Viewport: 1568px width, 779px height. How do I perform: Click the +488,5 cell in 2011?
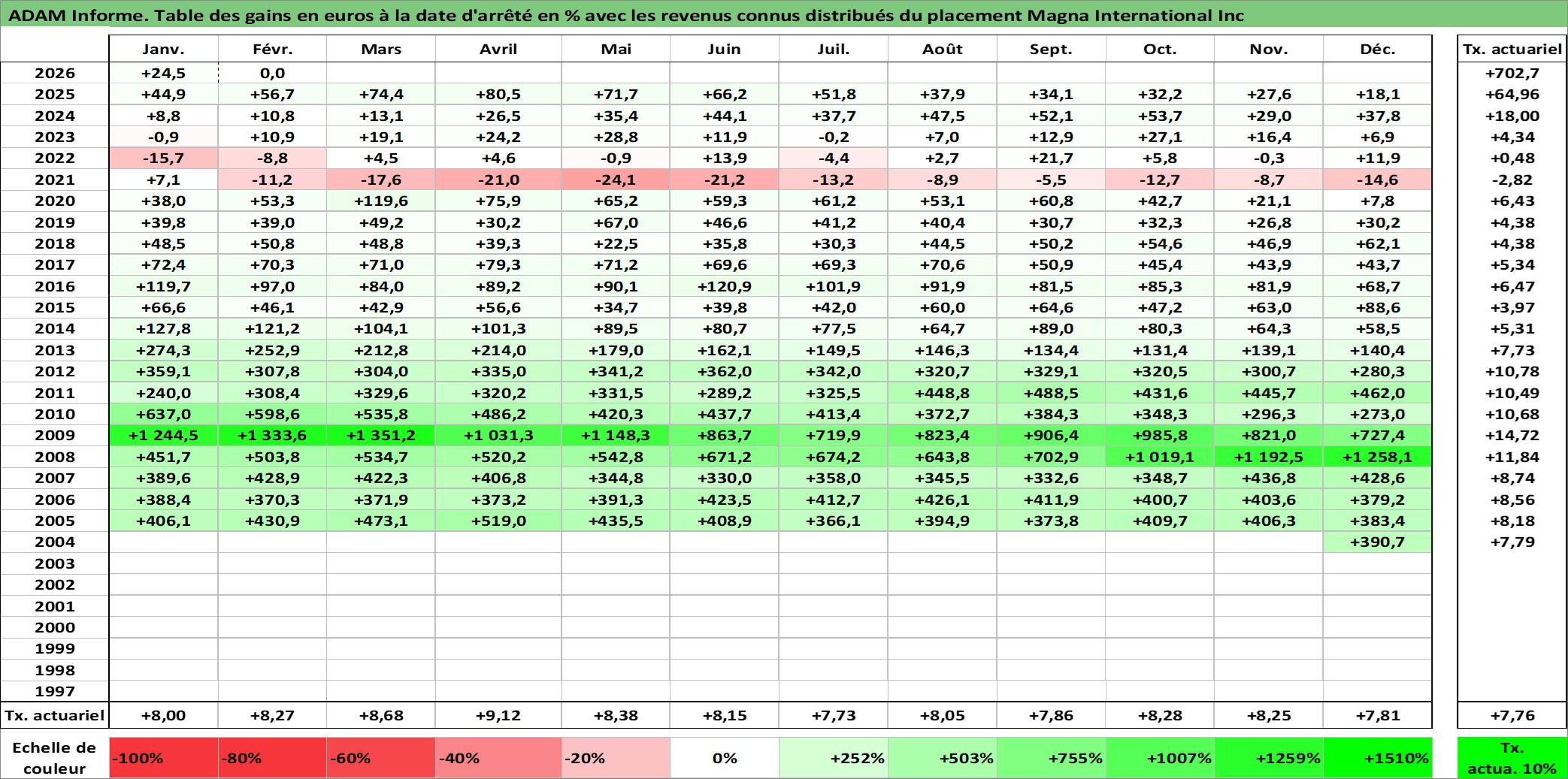1051,393
